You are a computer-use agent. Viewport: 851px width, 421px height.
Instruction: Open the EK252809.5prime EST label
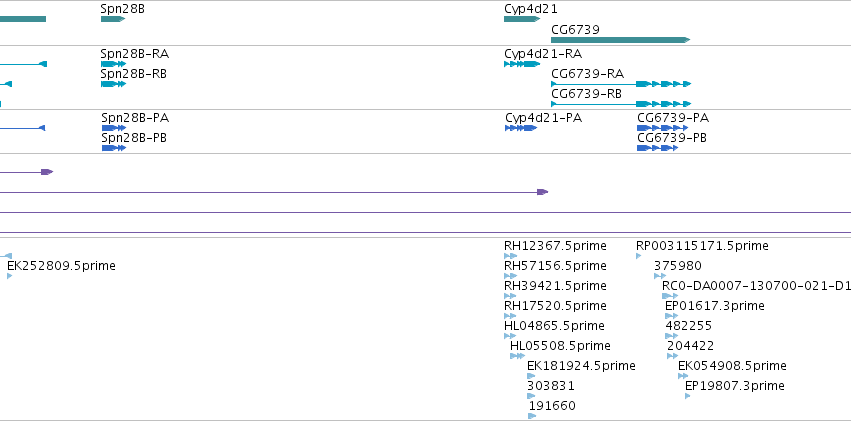click(61, 266)
